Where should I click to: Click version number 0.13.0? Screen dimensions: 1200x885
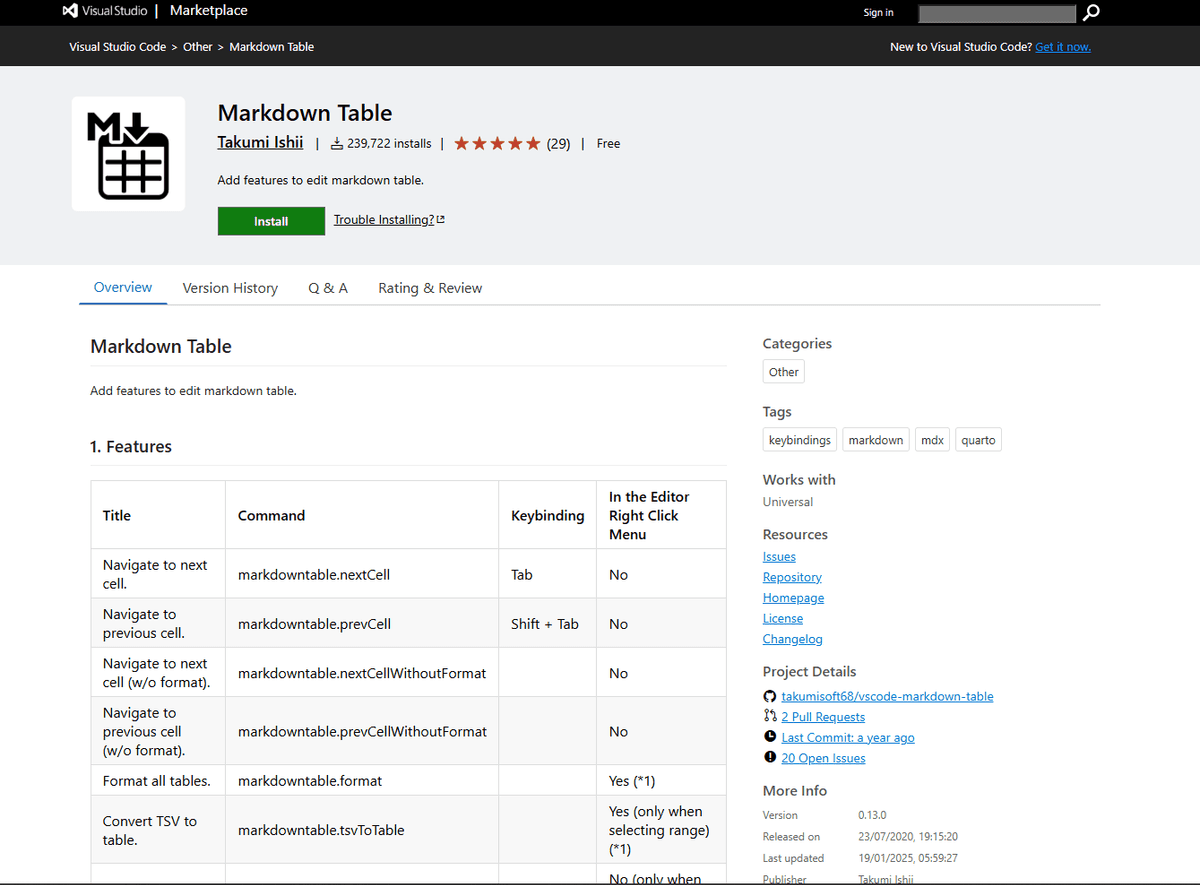pos(872,815)
